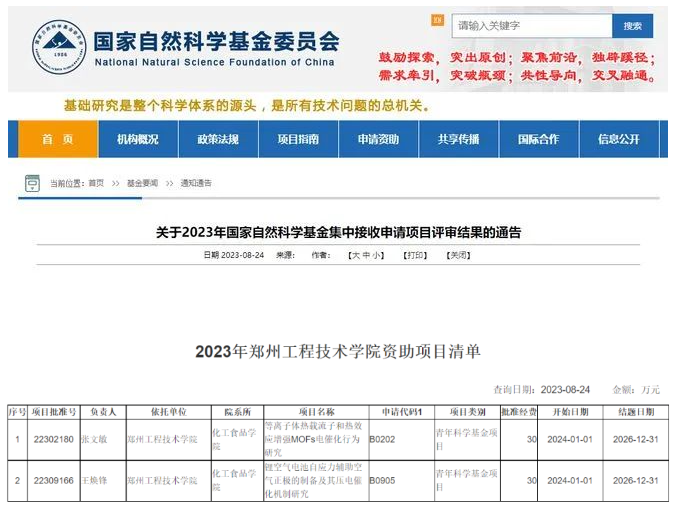Image resolution: width=679 pixels, height=514 pixels.
Task: Go to 通知通告 in the breadcrumb
Action: [196, 183]
